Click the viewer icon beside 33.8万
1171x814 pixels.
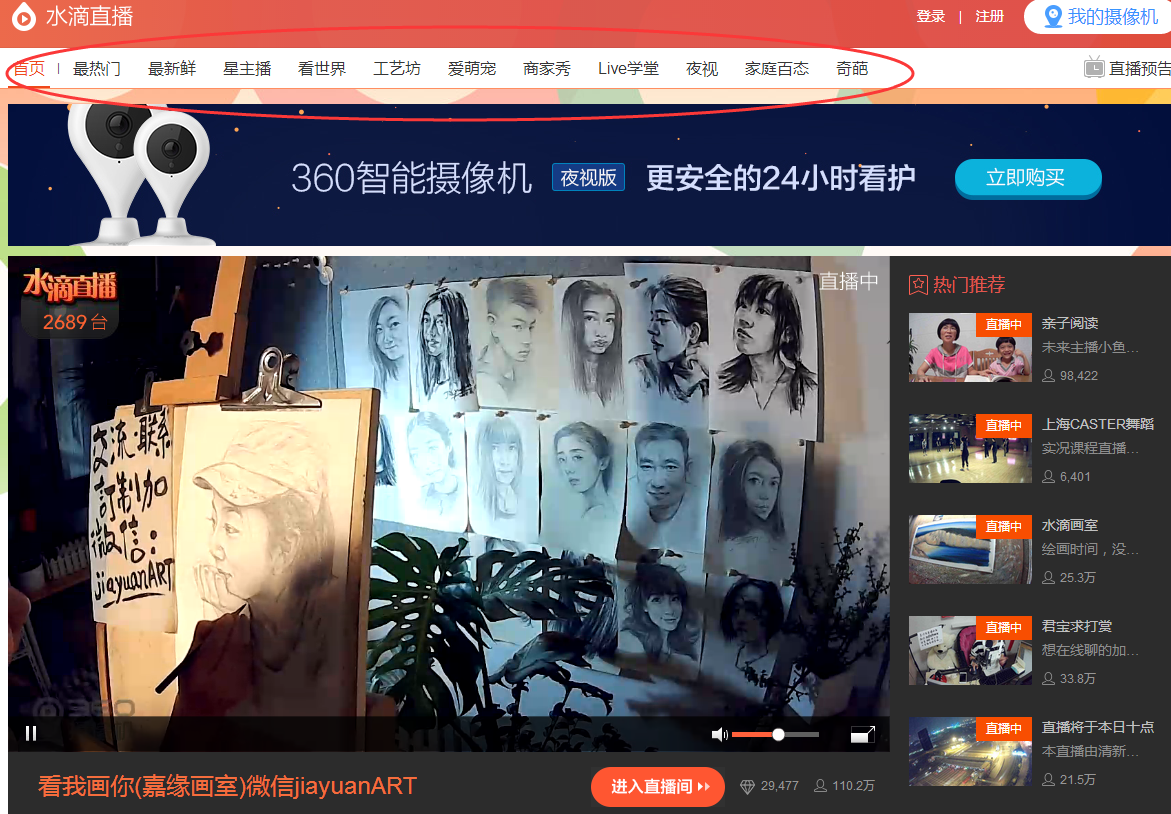click(x=1049, y=678)
